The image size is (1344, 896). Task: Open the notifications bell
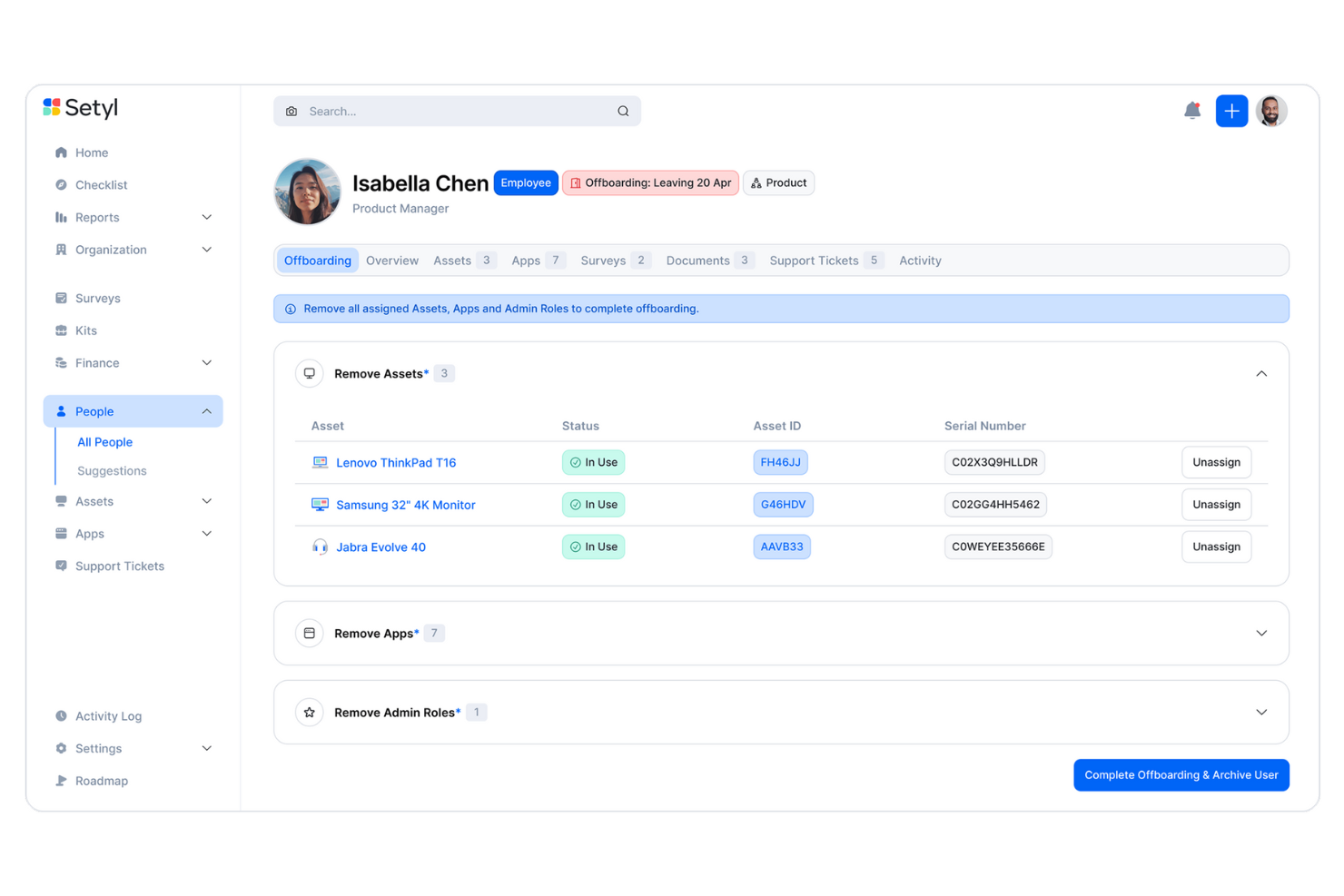tap(1192, 110)
